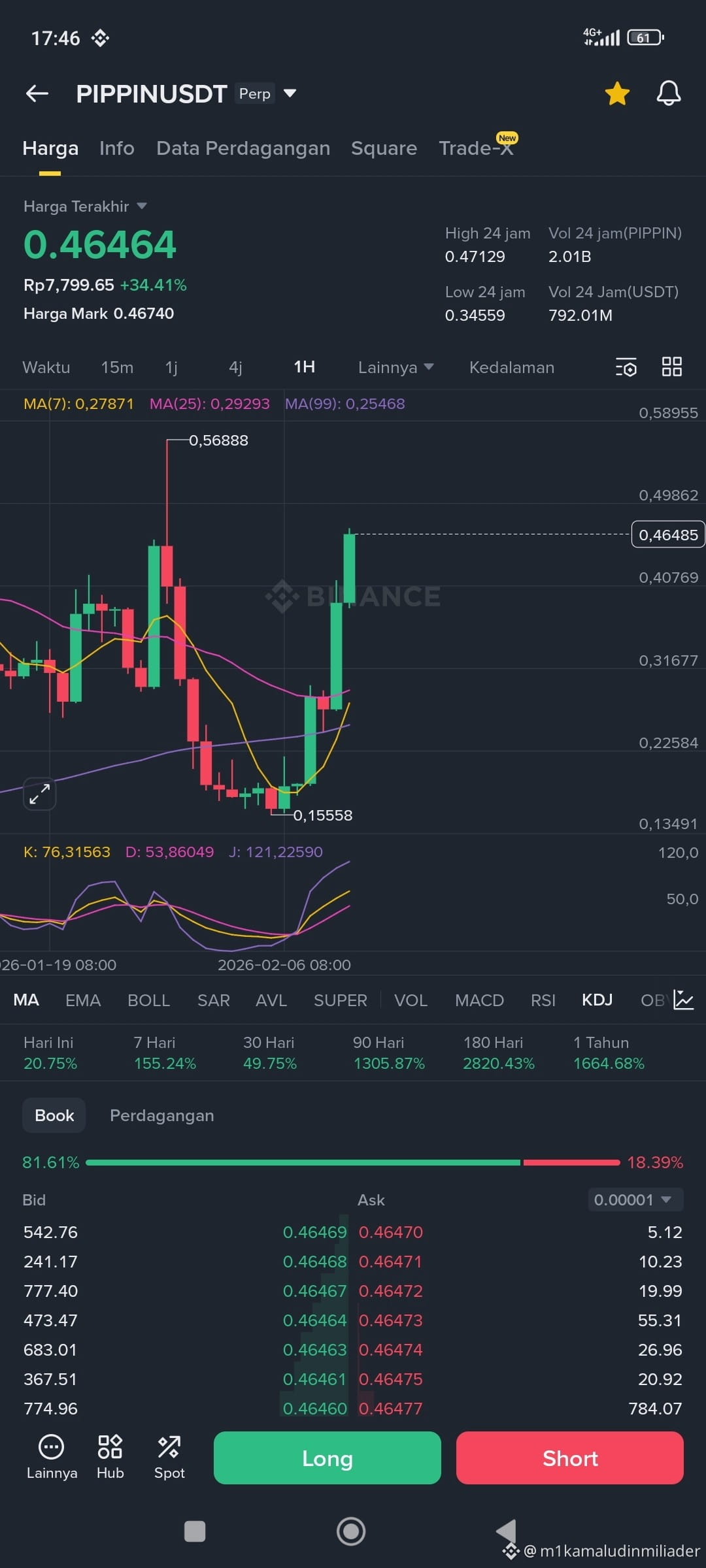Toggle the AVL indicator
Viewport: 706px width, 1568px height.
click(271, 1000)
